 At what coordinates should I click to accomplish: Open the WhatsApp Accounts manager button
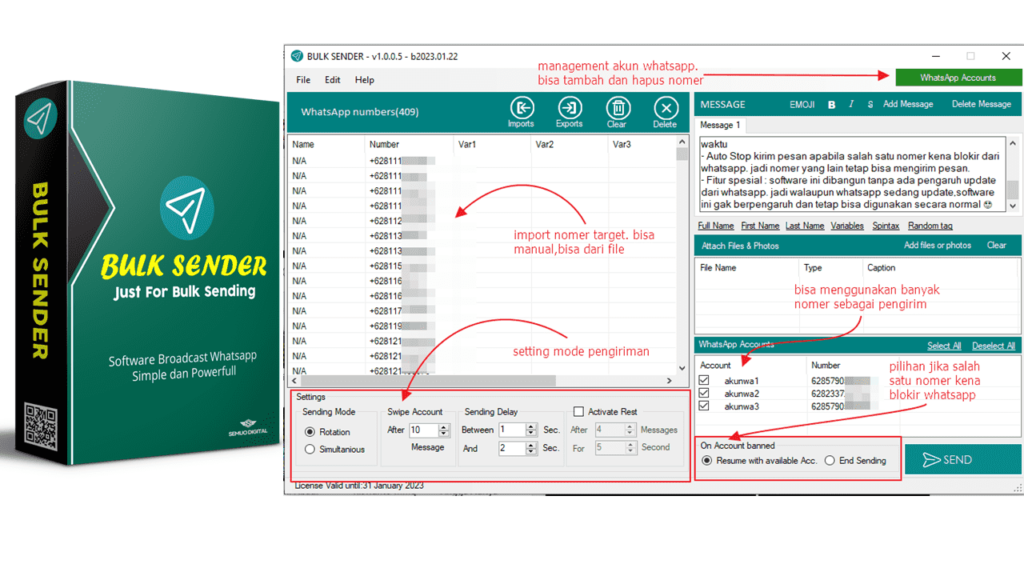957,77
